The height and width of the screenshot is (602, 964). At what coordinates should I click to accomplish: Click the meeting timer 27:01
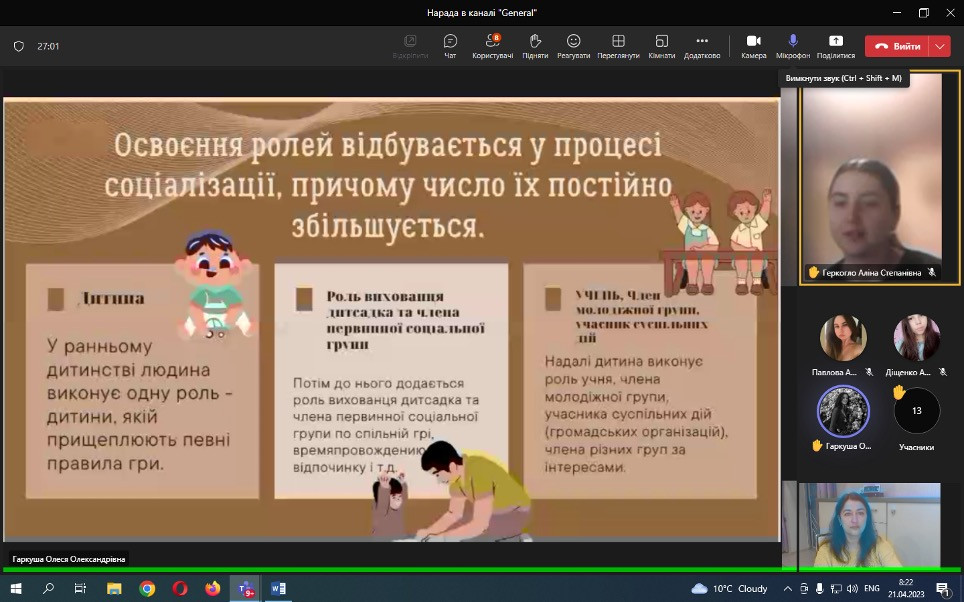48,46
